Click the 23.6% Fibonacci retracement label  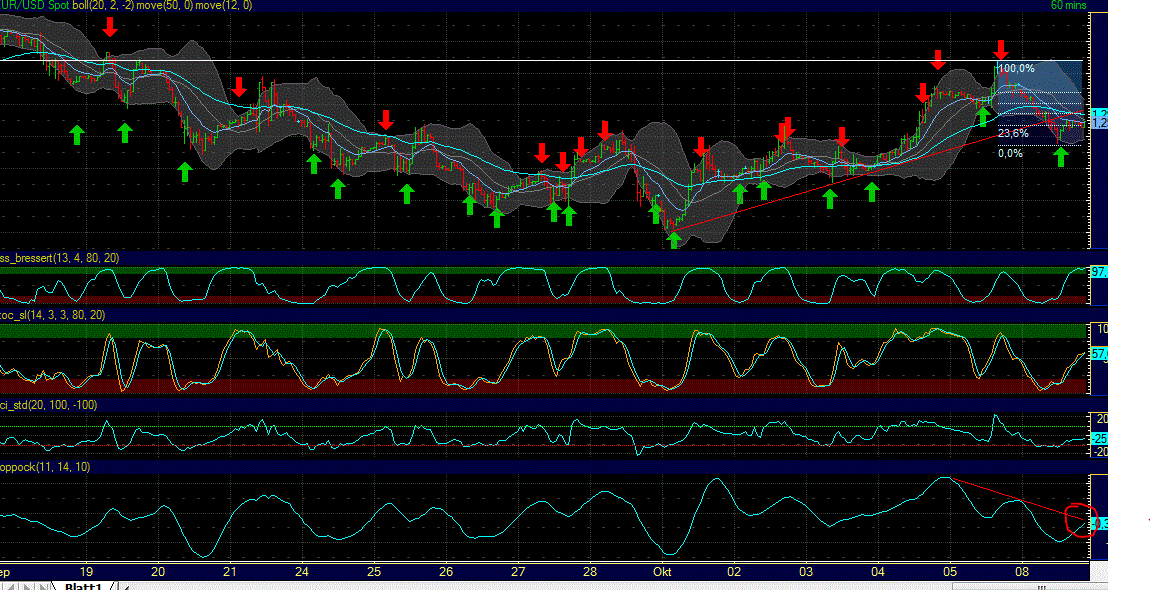(x=1011, y=132)
